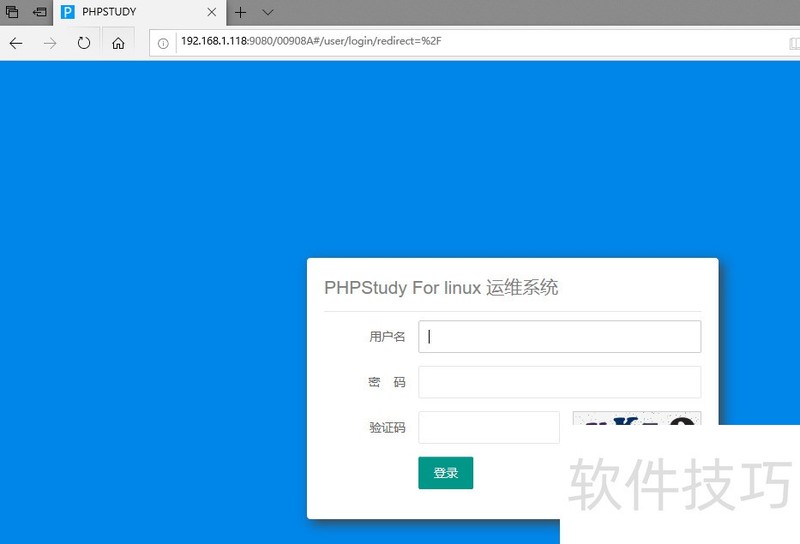Screen dimensions: 800x544
Task: Click the browser back arrow
Action: (16, 43)
